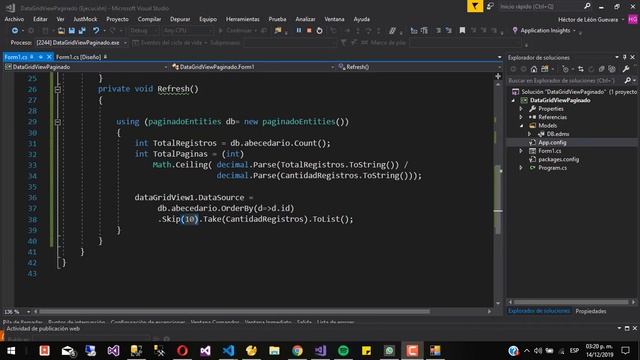Collapse the Refresh() method outlining box at line 26
The image size is (640, 360).
click(x=58, y=89)
